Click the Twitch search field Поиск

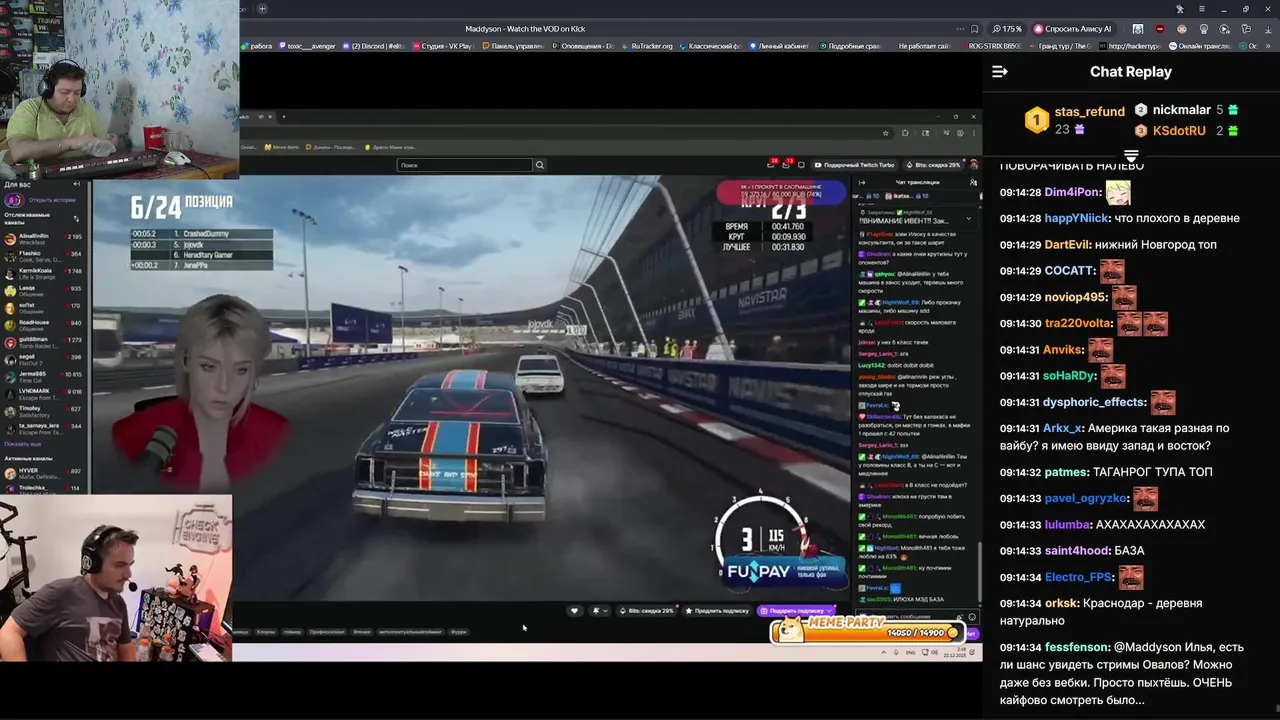pos(464,165)
